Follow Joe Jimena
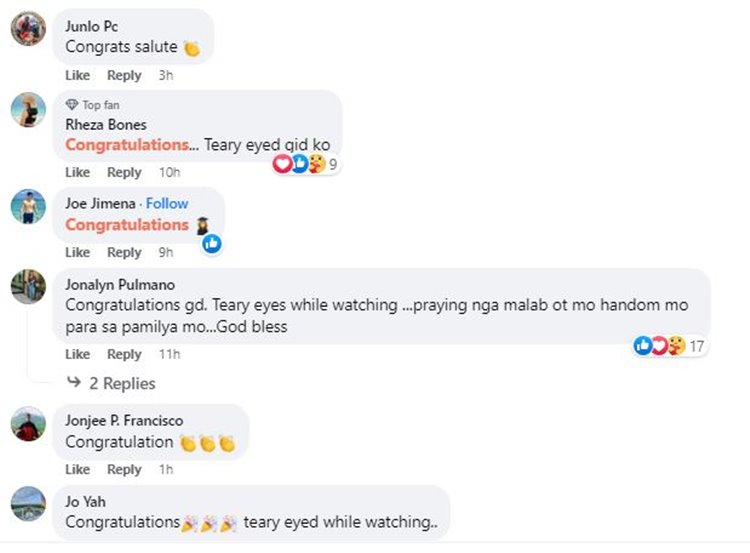The image size is (750, 553). [x=167, y=203]
